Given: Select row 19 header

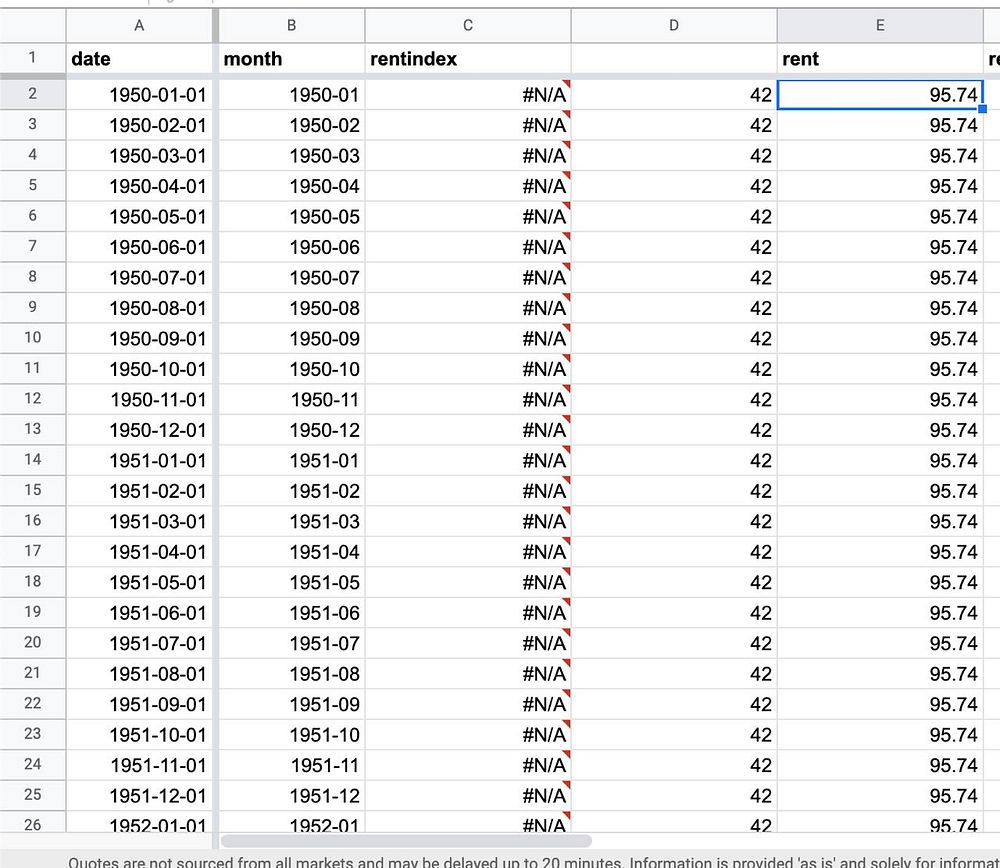Looking at the screenshot, I should [x=33, y=612].
